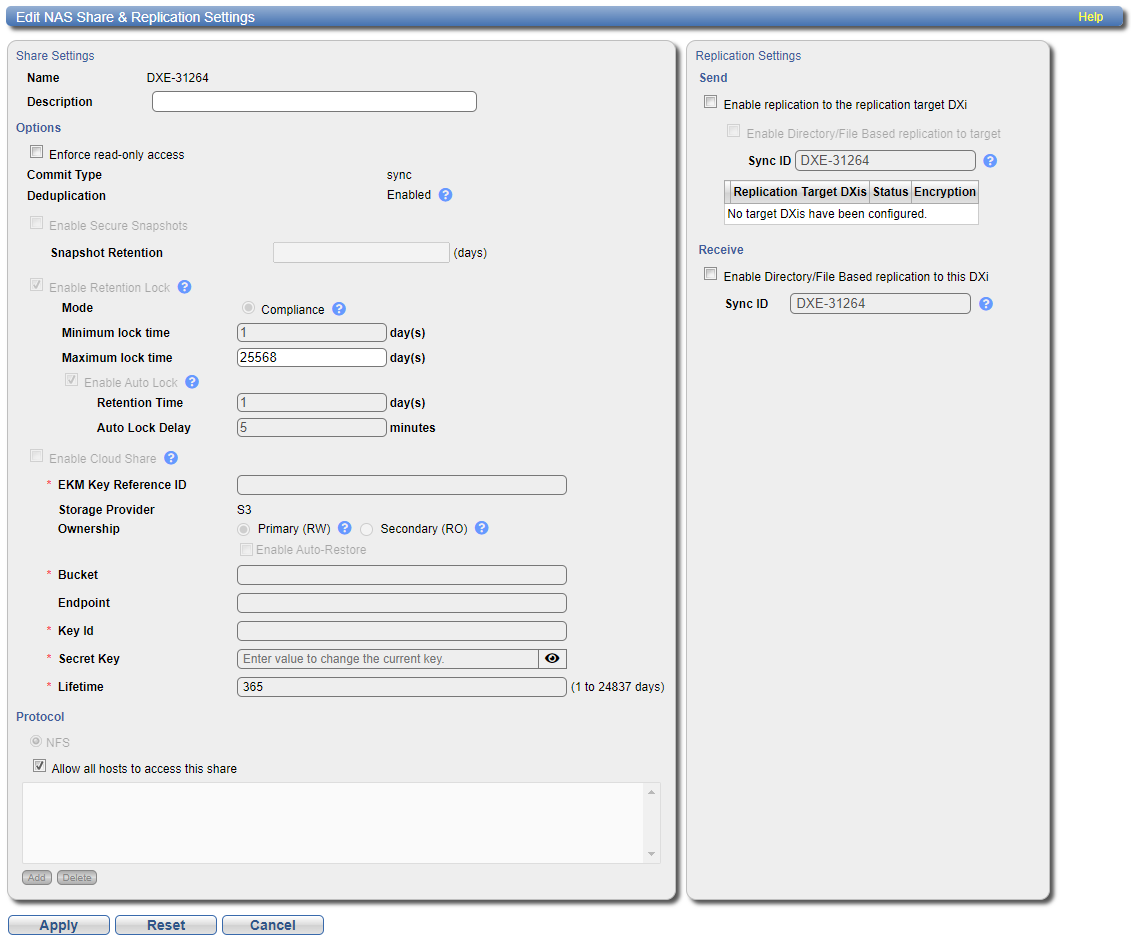Screen dimensions: 1131x941
Task: Click the Send Sync ID help icon
Action: pos(990,161)
